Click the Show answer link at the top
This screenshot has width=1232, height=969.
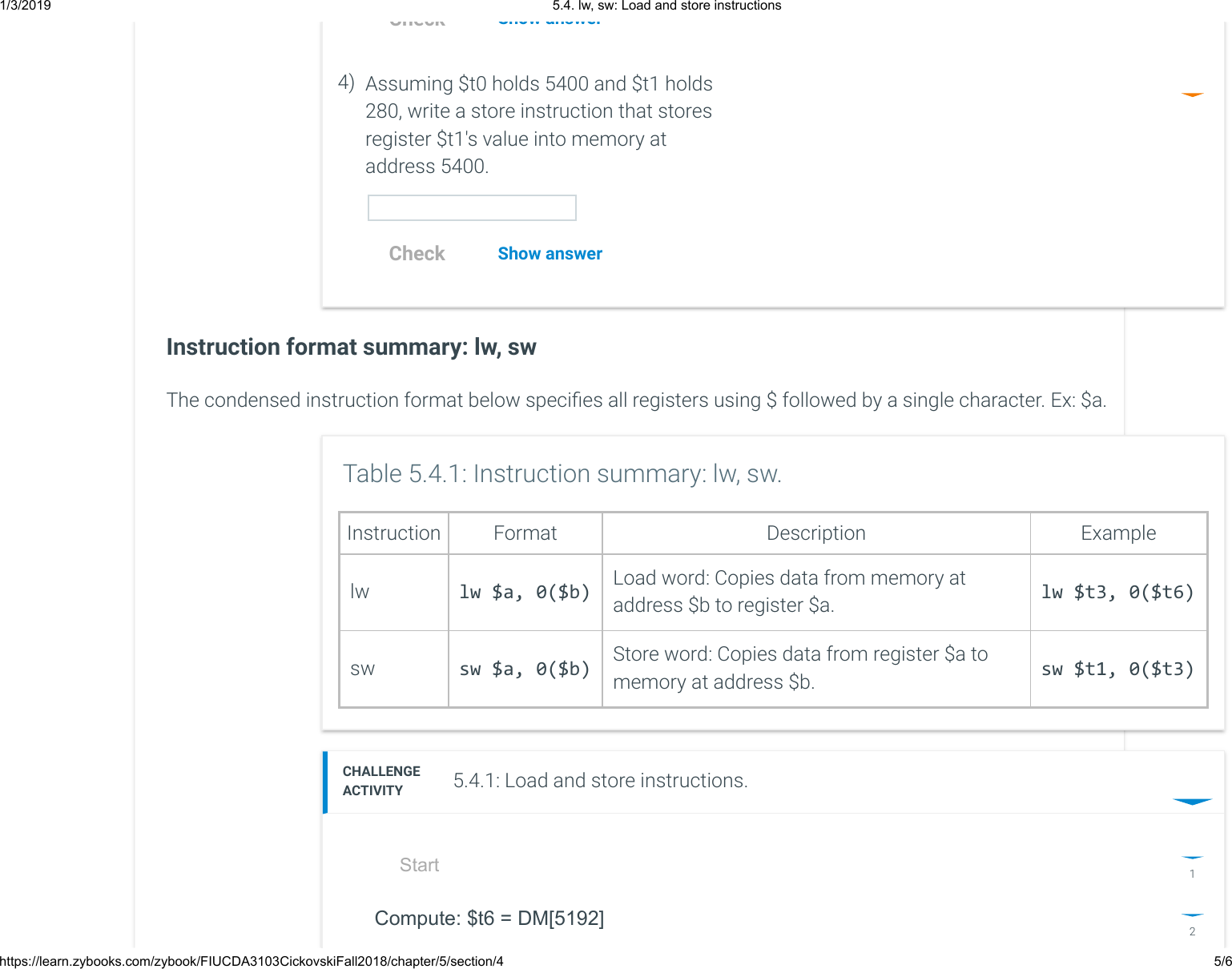point(550,18)
